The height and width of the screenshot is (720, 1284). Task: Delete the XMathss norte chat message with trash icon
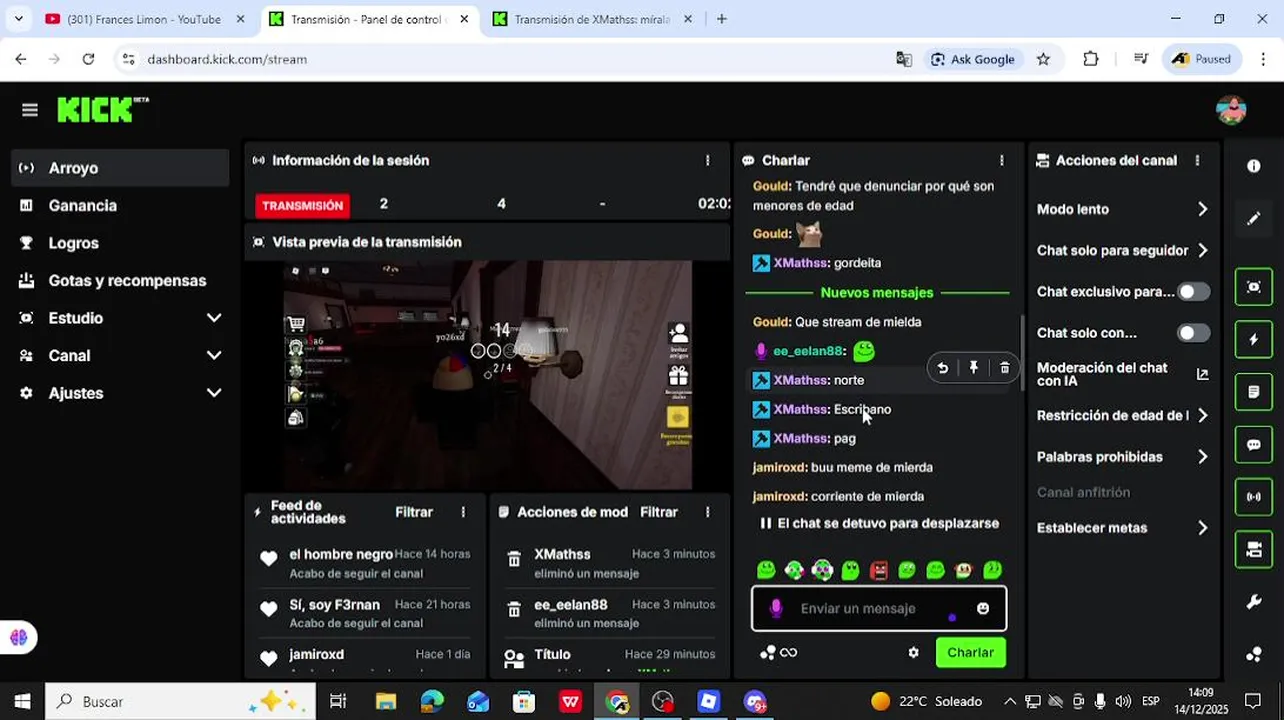(x=1005, y=368)
